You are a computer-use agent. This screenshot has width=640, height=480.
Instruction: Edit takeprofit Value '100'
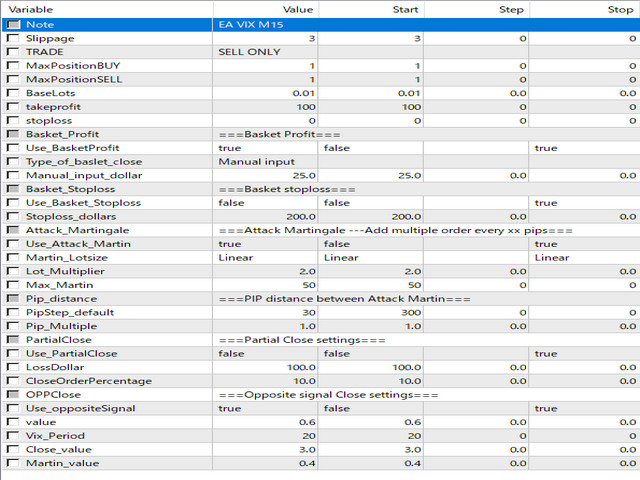point(265,107)
